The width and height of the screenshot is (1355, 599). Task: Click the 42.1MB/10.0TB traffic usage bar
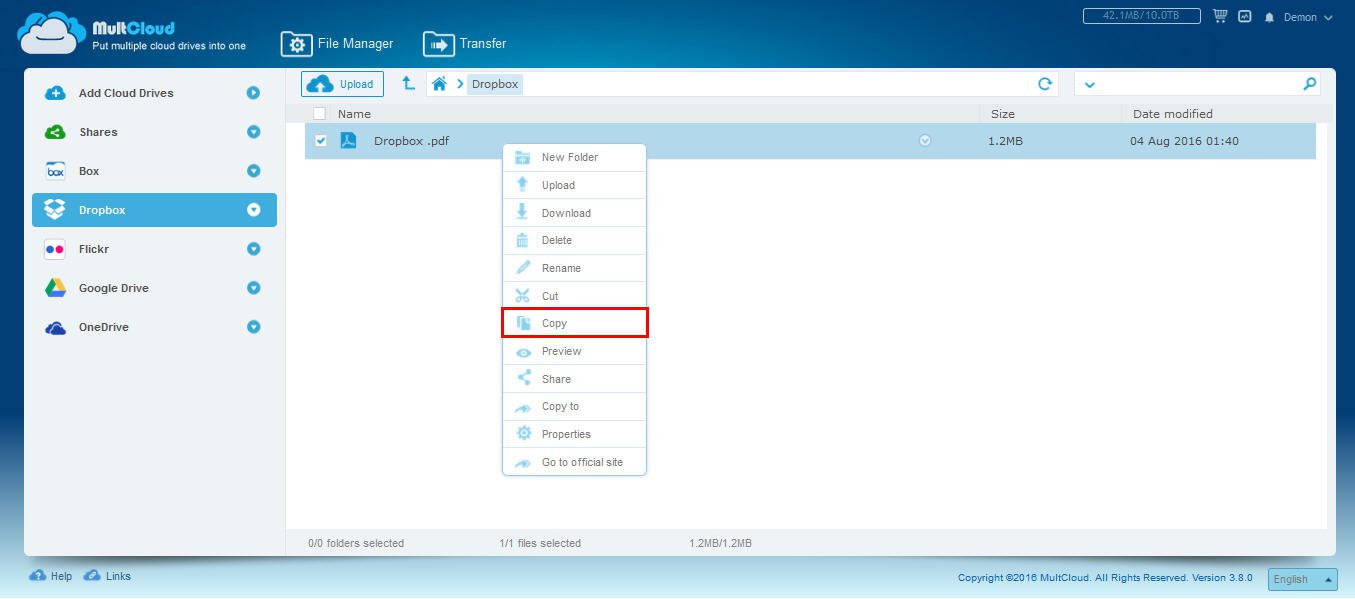(1142, 16)
